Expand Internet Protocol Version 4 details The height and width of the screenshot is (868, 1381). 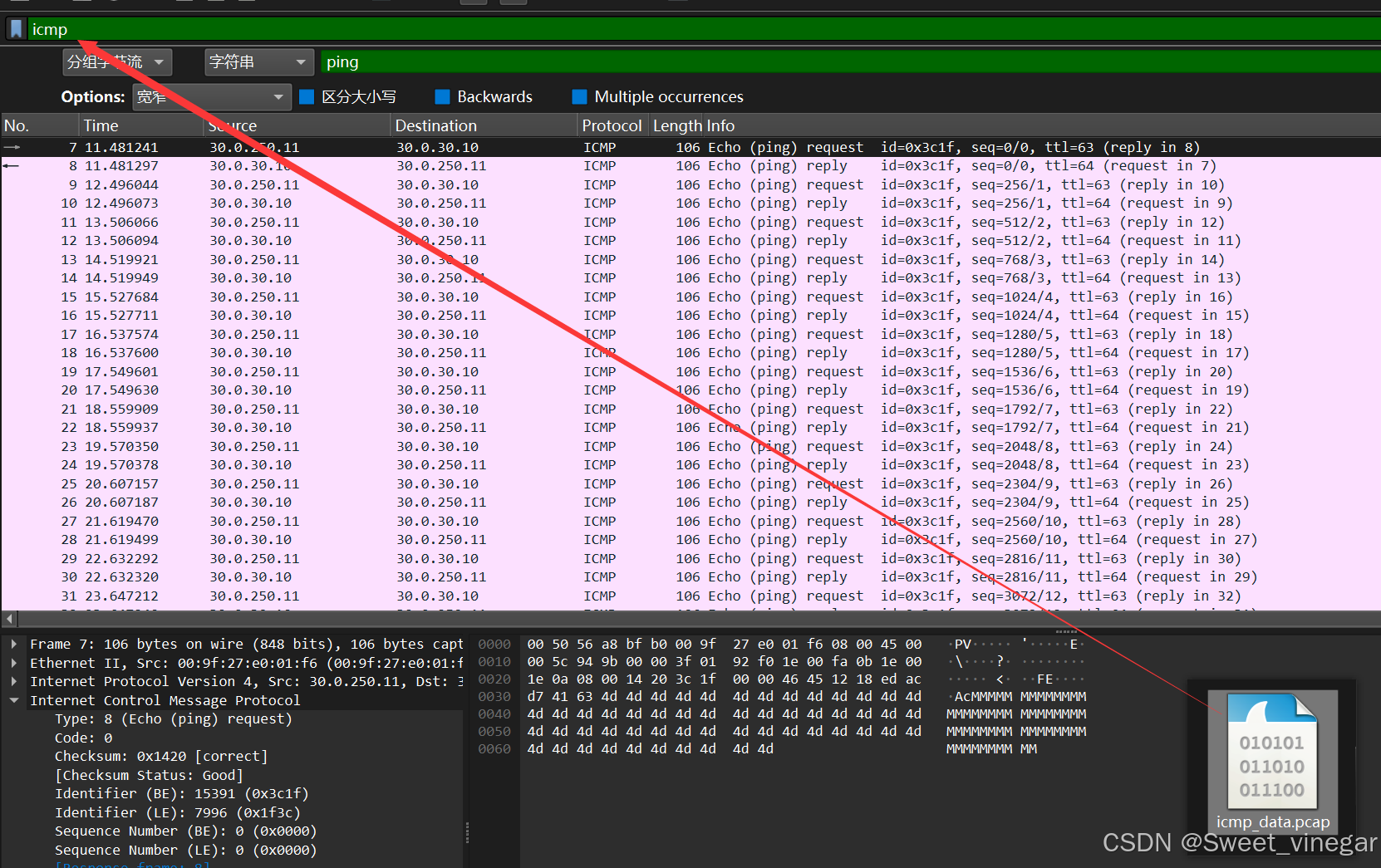(13, 681)
